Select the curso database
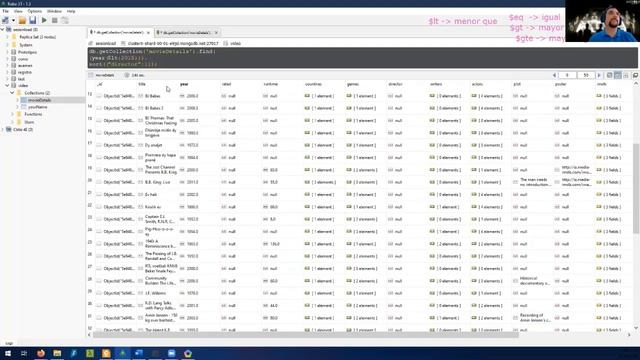The width and height of the screenshot is (640, 360). (x=23, y=59)
